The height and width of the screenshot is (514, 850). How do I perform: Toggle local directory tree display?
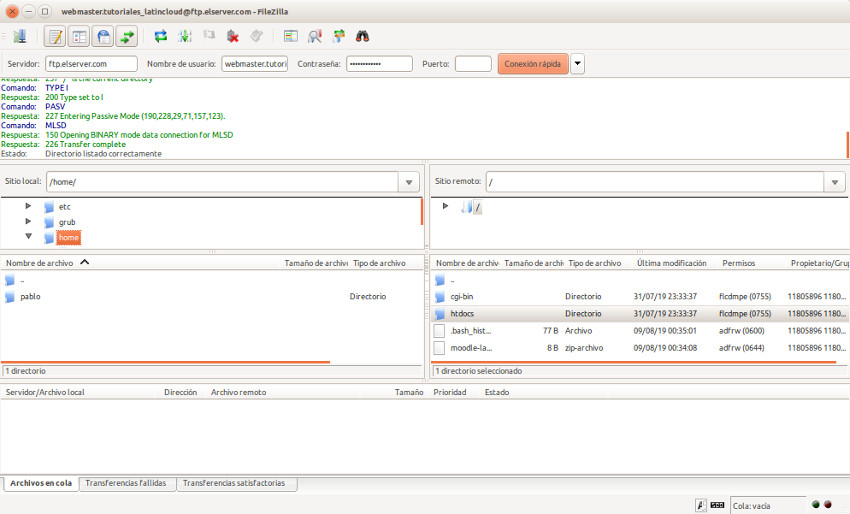pyautogui.click(x=79, y=36)
